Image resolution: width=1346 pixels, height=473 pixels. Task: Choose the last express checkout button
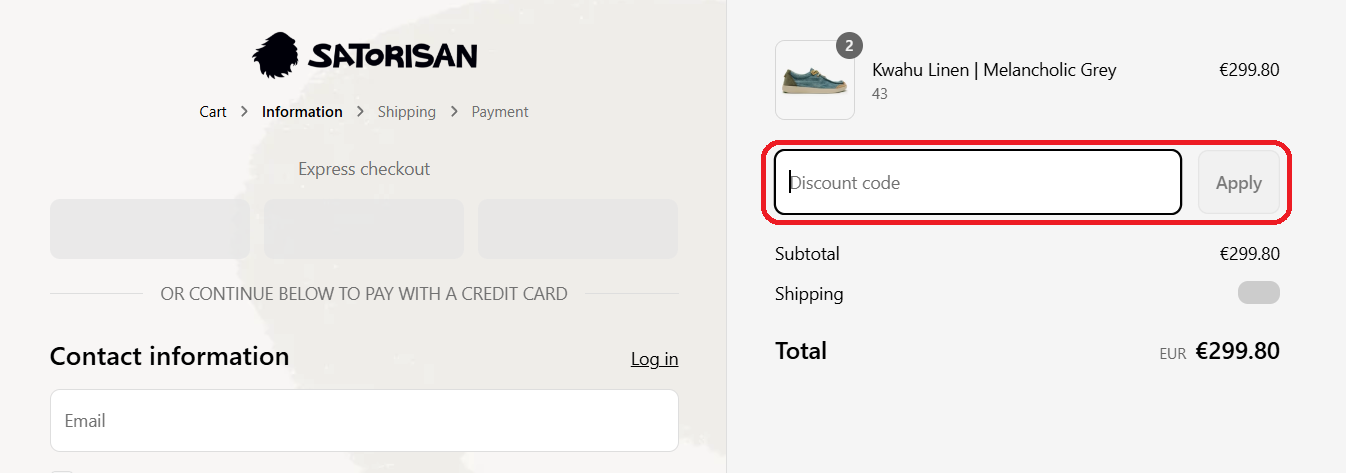coord(578,229)
